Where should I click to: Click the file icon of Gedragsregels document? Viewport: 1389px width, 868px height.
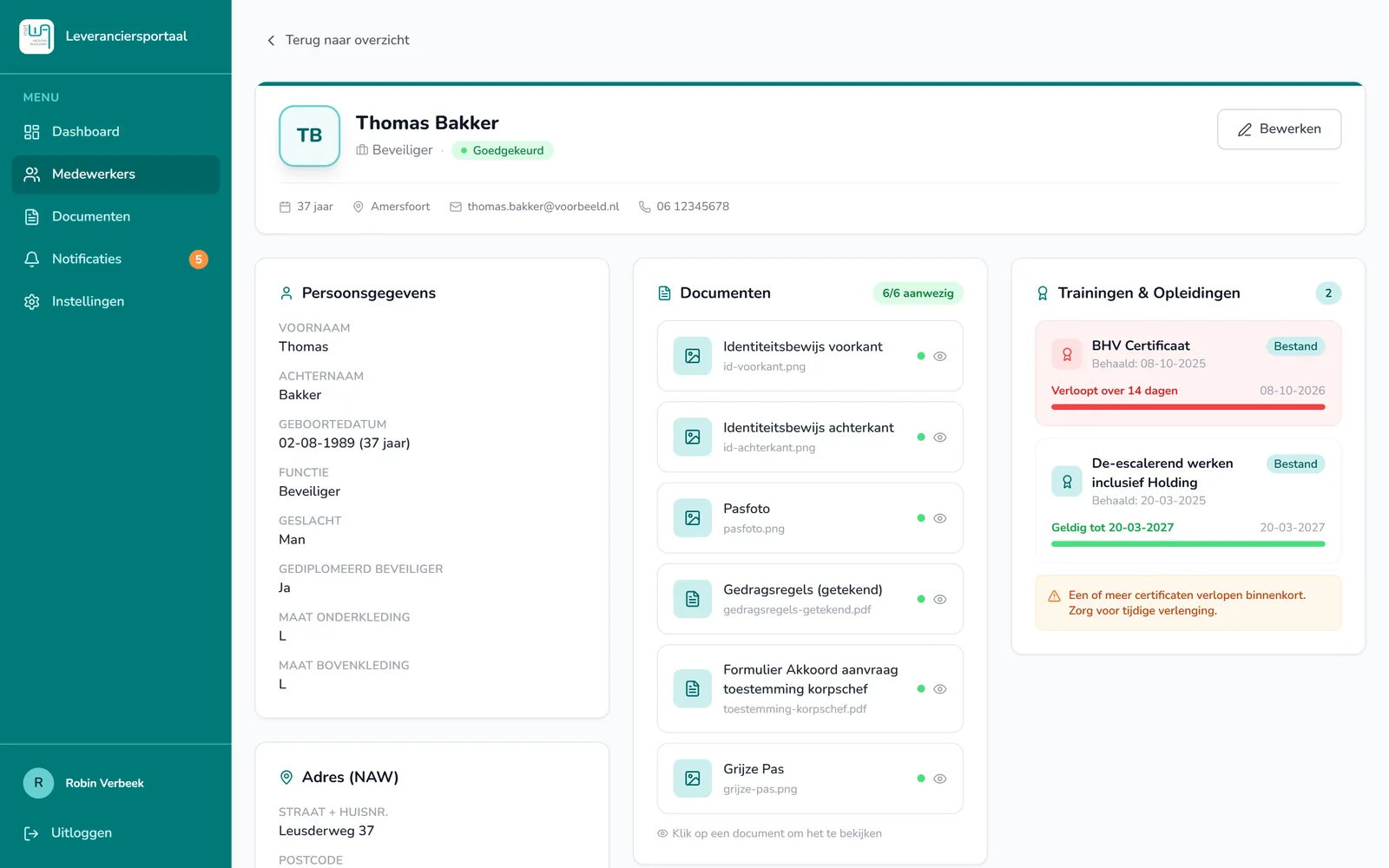click(x=693, y=599)
